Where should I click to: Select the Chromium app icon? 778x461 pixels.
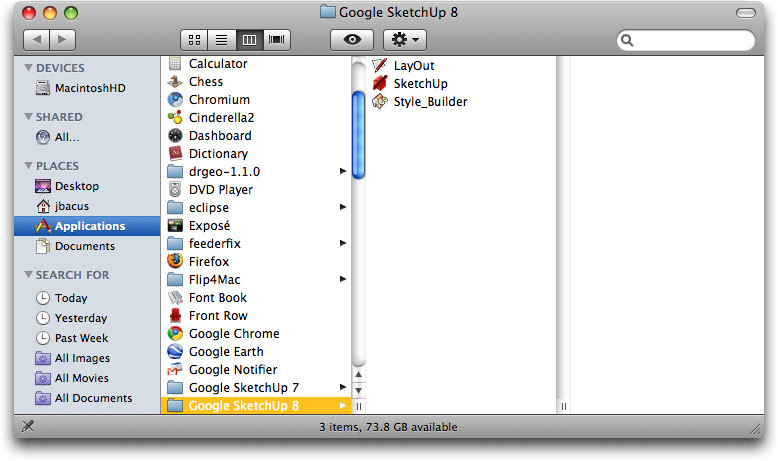175,99
